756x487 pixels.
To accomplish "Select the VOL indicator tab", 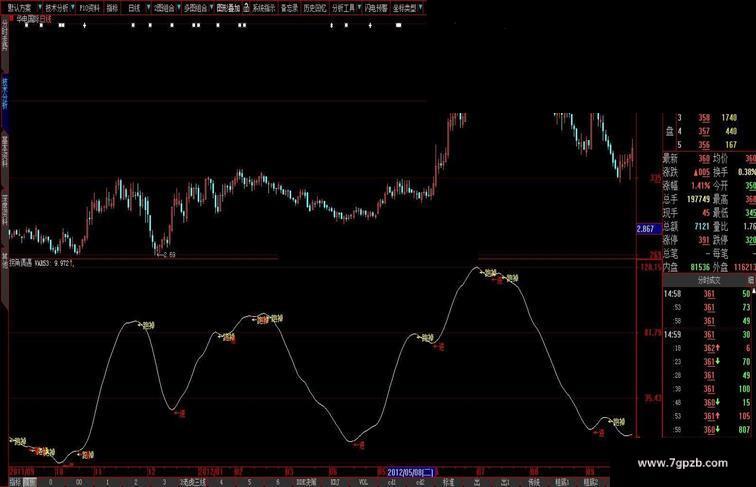I will point(364,482).
